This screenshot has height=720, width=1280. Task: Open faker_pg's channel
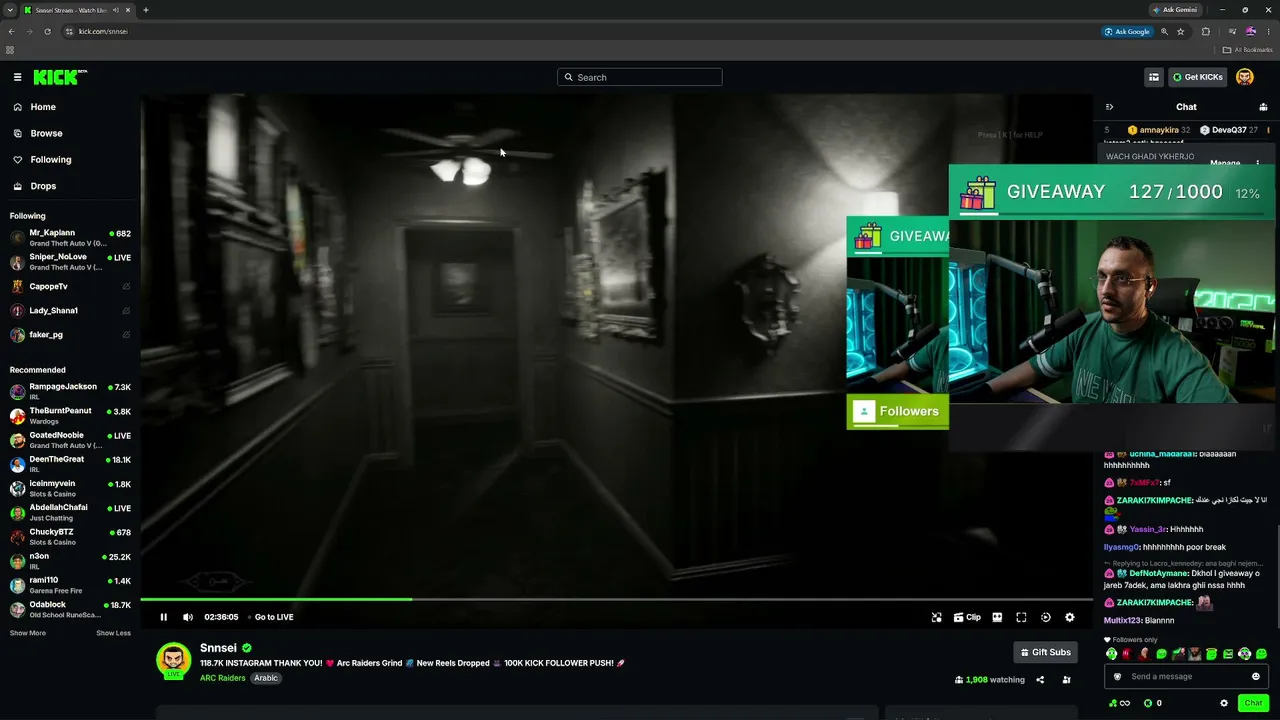[x=70, y=335]
